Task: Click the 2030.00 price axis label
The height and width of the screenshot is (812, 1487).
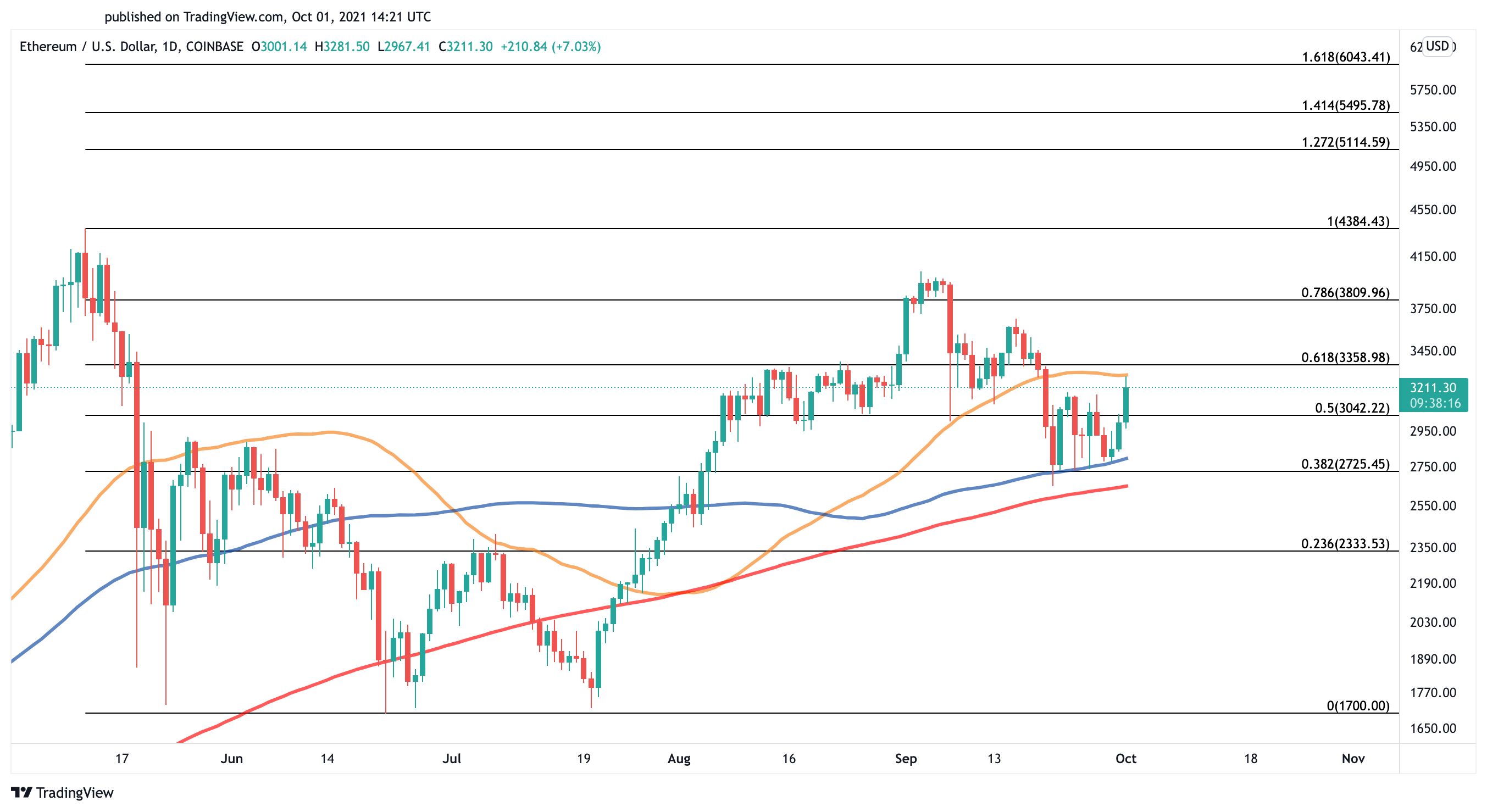Action: tap(1433, 622)
